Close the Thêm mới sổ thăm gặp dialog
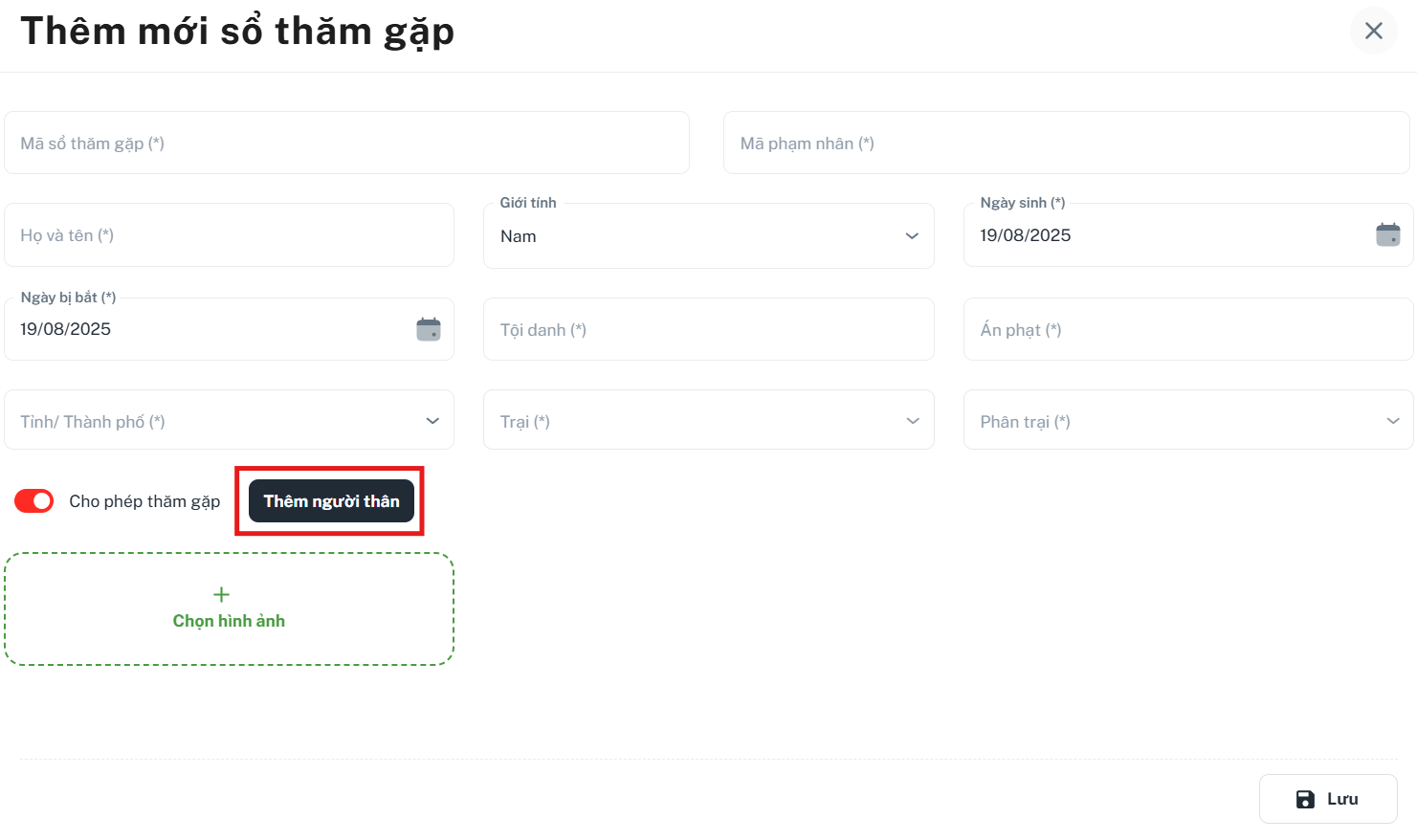 1374,31
